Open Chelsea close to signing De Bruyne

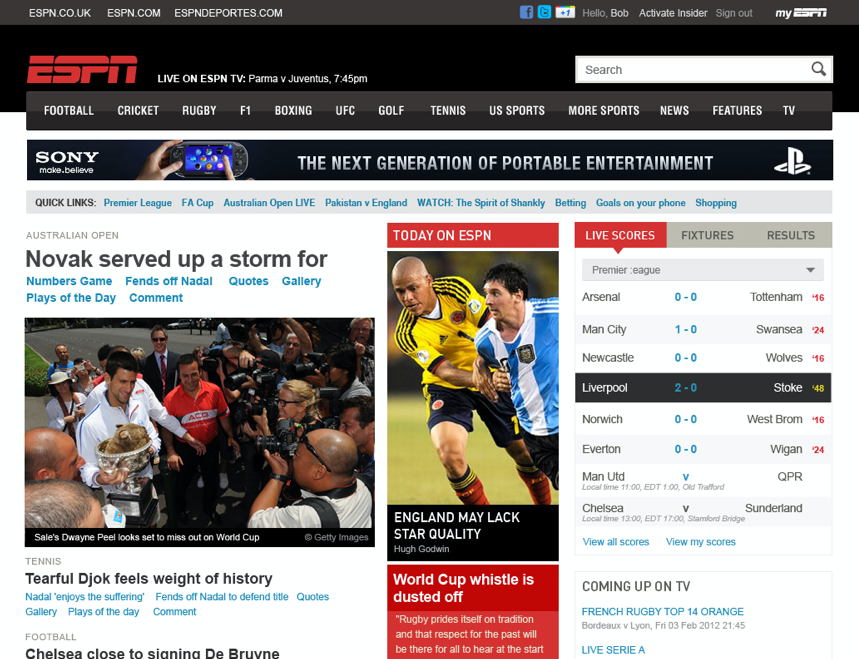click(x=152, y=652)
